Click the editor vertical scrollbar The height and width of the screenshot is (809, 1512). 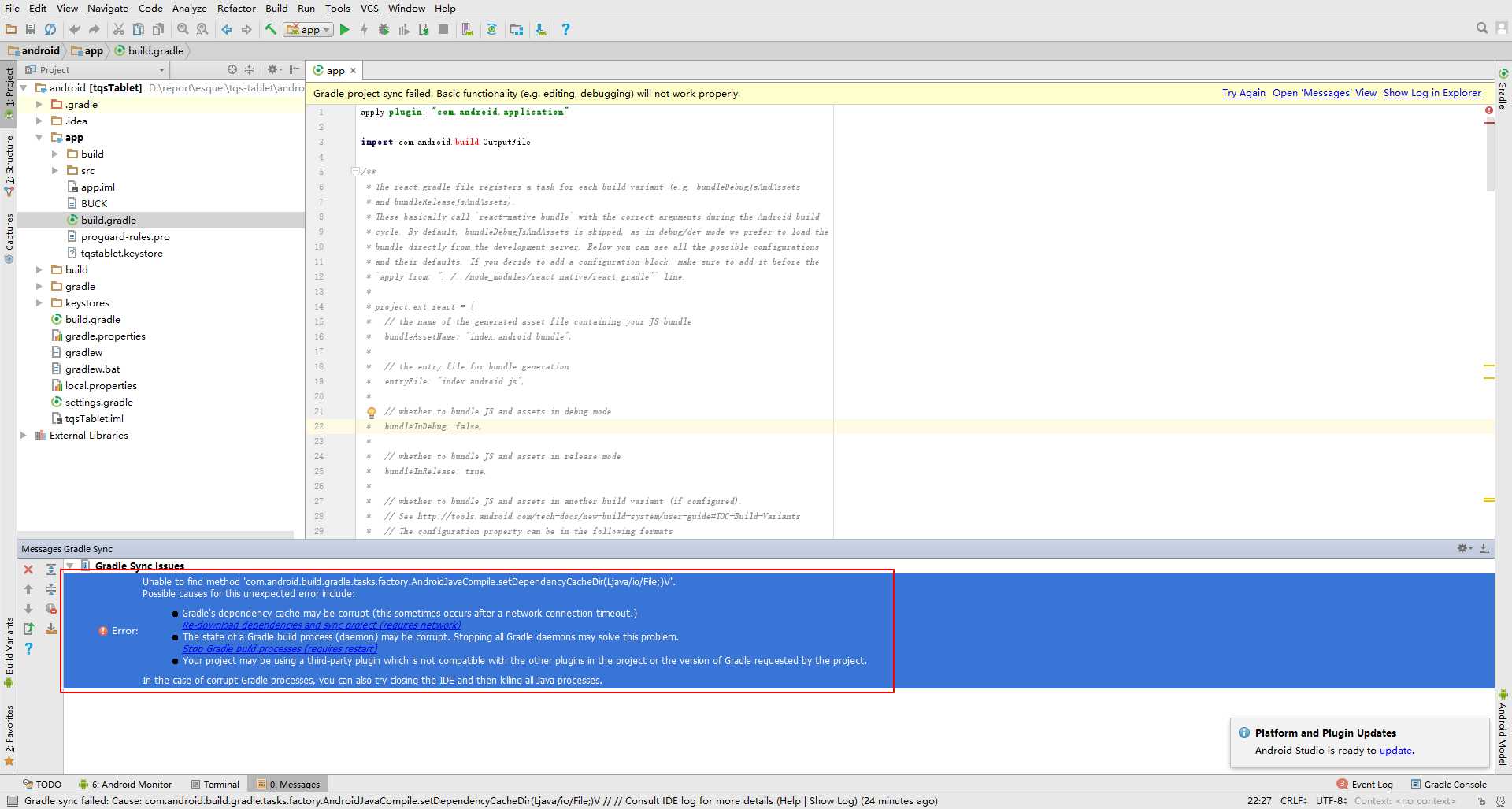click(x=1490, y=156)
